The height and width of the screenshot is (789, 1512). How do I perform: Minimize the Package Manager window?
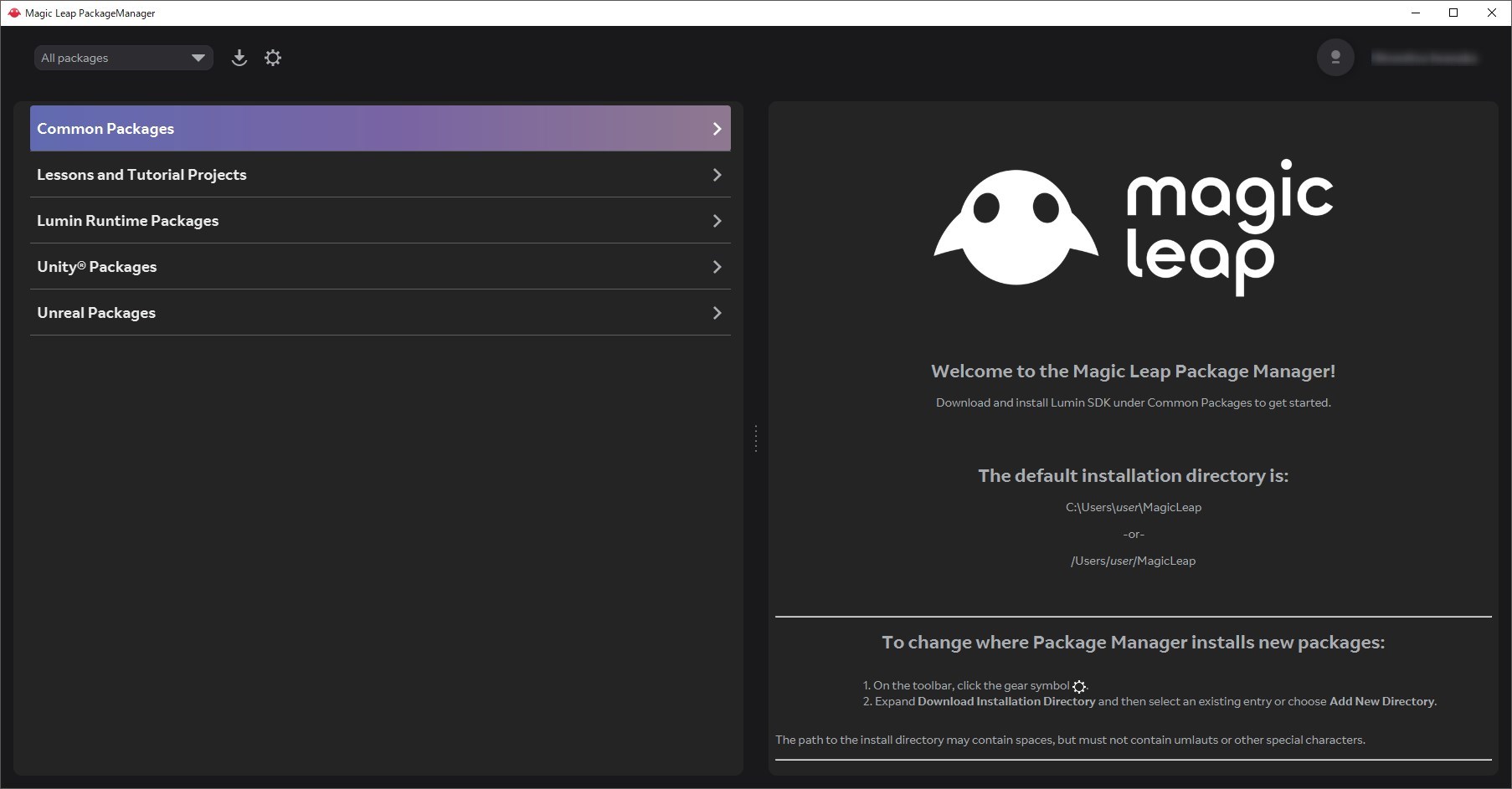pos(1416,13)
